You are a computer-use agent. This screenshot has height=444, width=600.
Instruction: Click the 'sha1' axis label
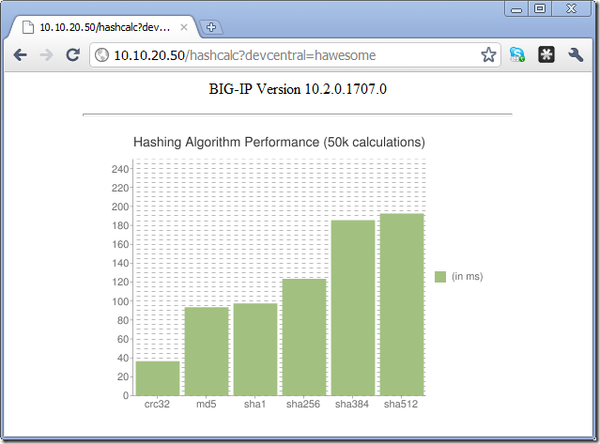[x=255, y=404]
